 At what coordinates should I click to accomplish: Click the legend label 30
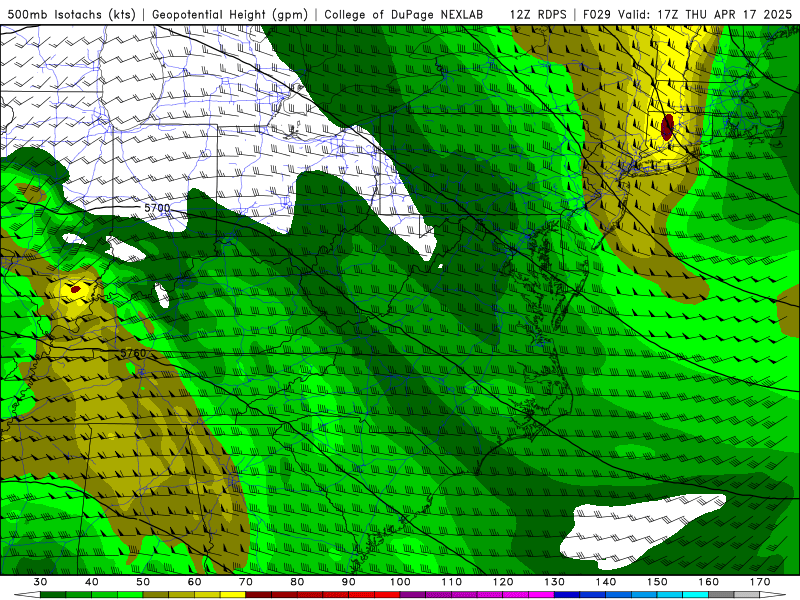coord(40,582)
